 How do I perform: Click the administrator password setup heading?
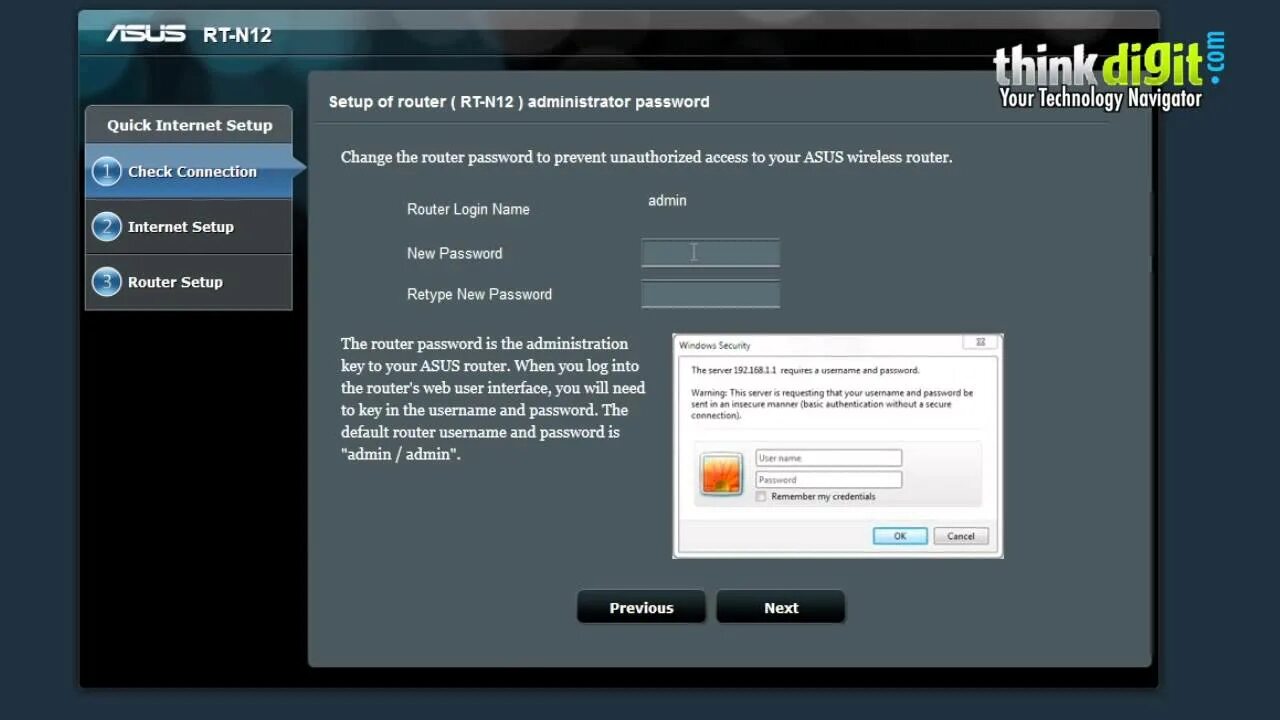point(519,101)
